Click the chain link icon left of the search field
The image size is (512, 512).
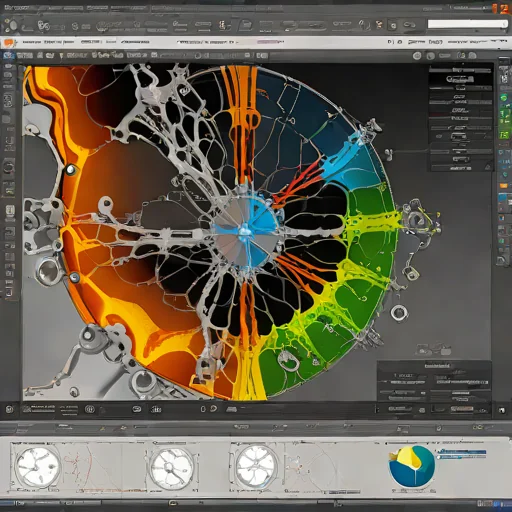coord(409,25)
